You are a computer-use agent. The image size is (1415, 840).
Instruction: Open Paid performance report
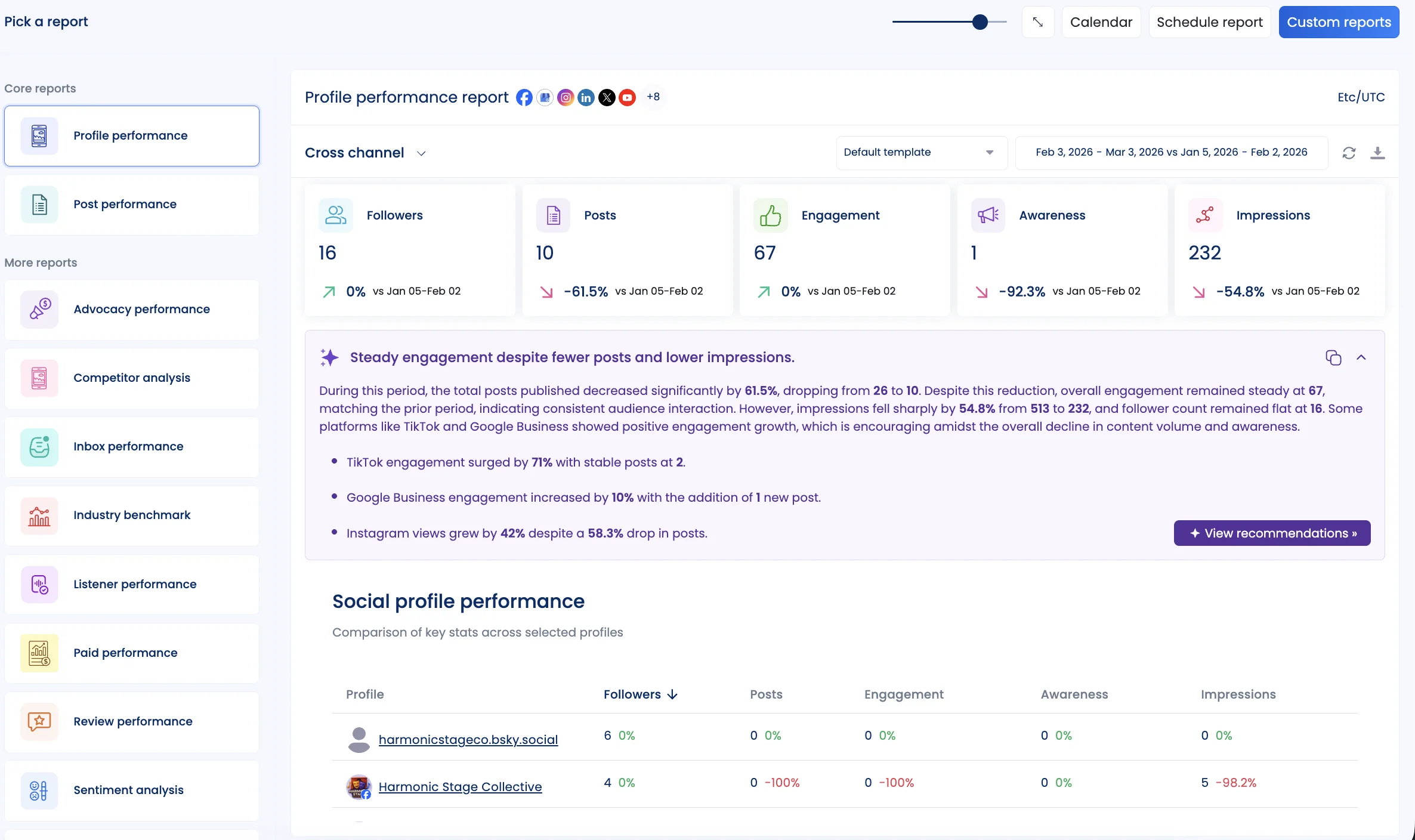(x=132, y=653)
